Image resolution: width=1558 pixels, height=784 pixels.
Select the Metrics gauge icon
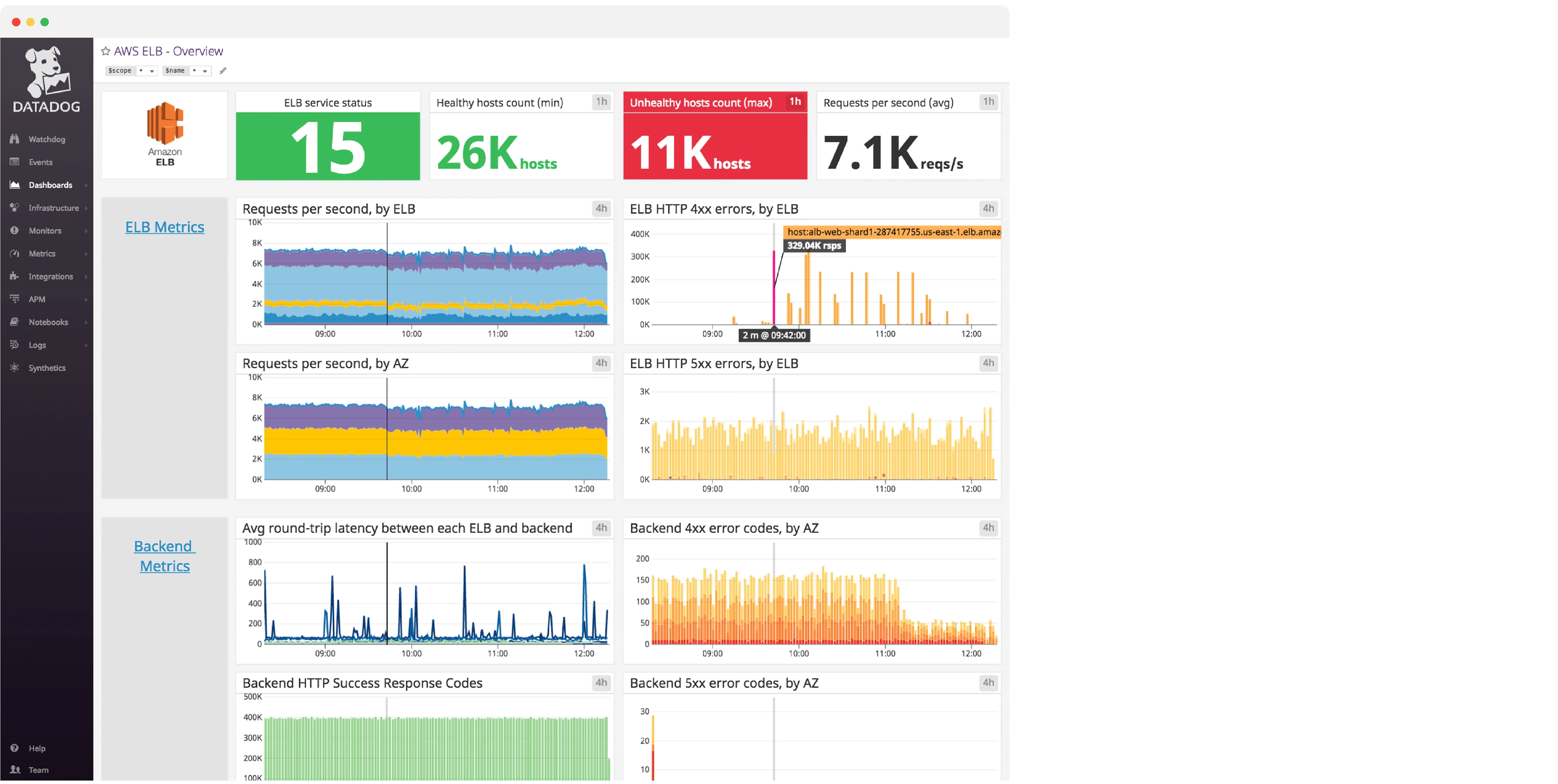point(15,253)
